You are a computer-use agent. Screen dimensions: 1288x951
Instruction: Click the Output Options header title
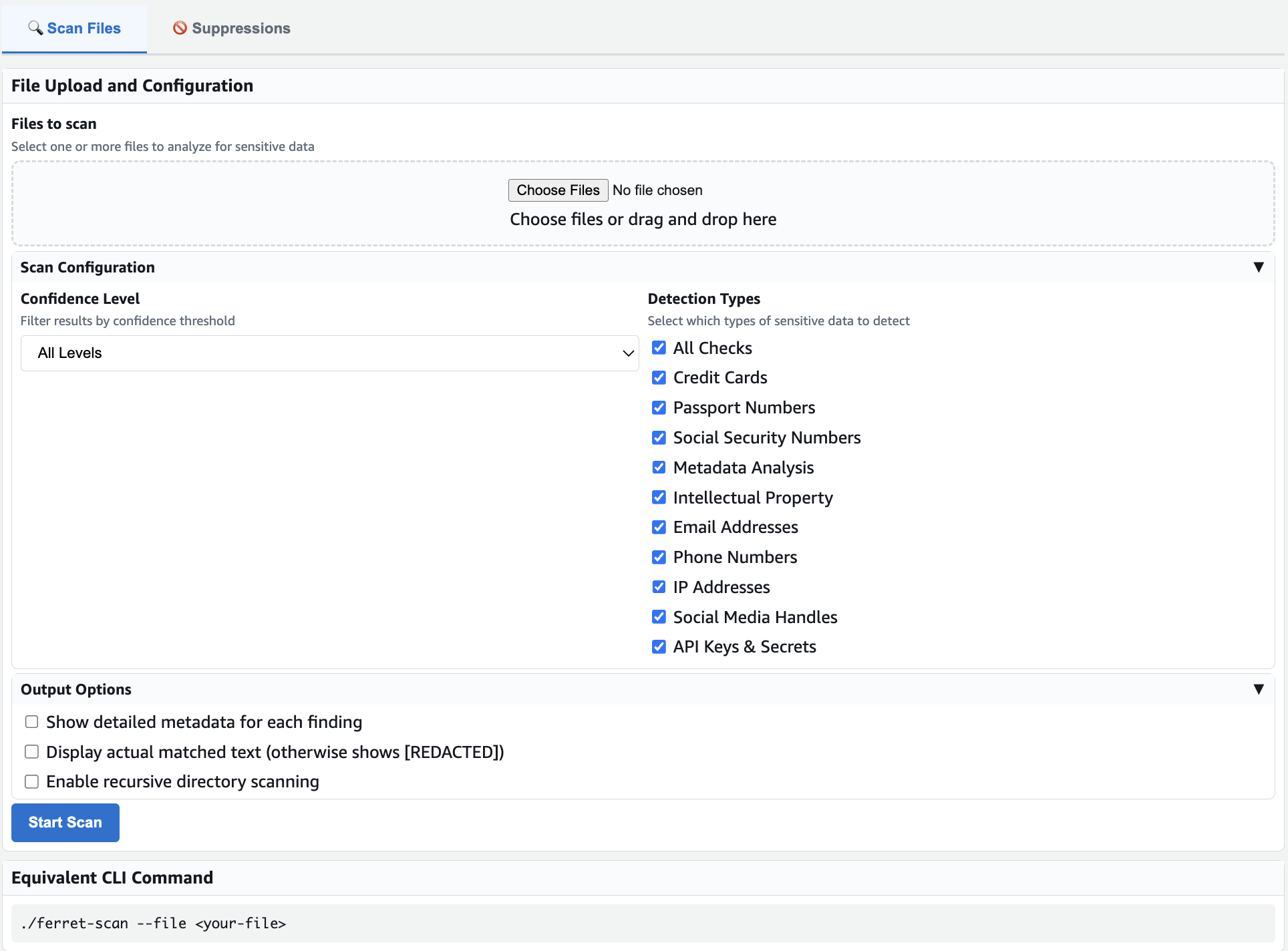pyautogui.click(x=76, y=689)
